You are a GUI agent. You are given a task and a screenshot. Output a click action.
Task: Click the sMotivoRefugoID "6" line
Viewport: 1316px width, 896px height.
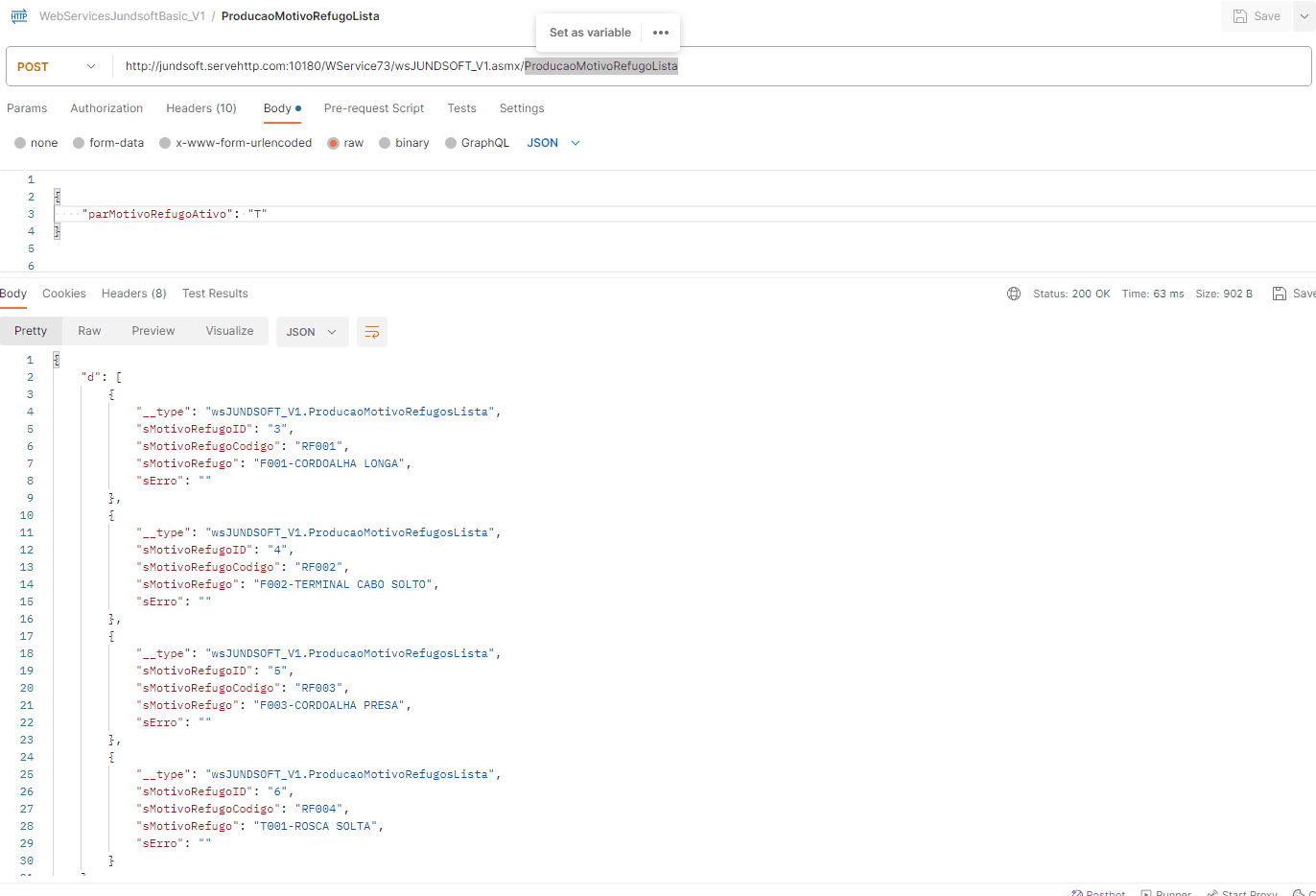click(x=216, y=791)
